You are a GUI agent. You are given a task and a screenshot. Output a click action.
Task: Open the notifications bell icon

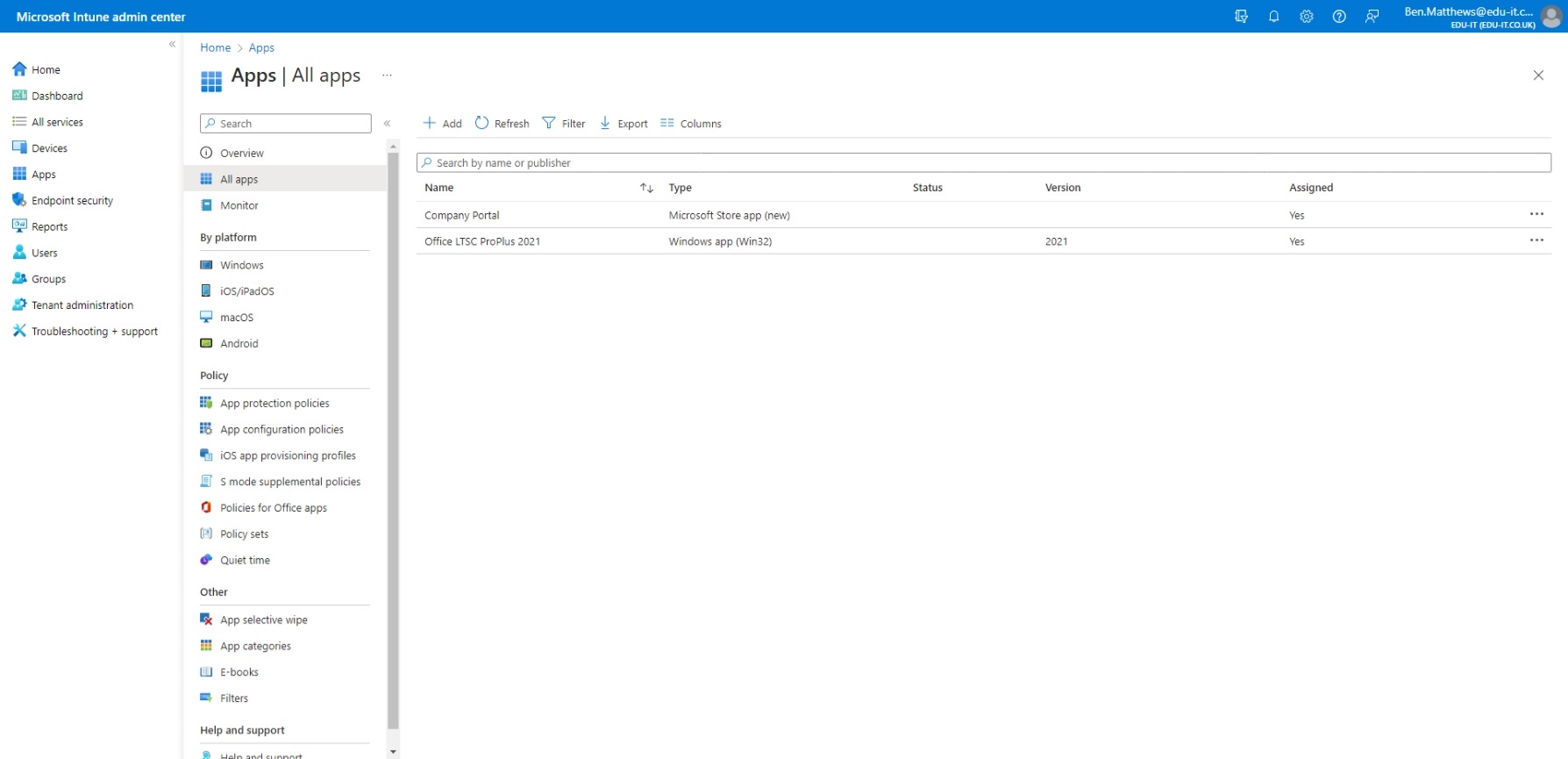click(x=1273, y=17)
